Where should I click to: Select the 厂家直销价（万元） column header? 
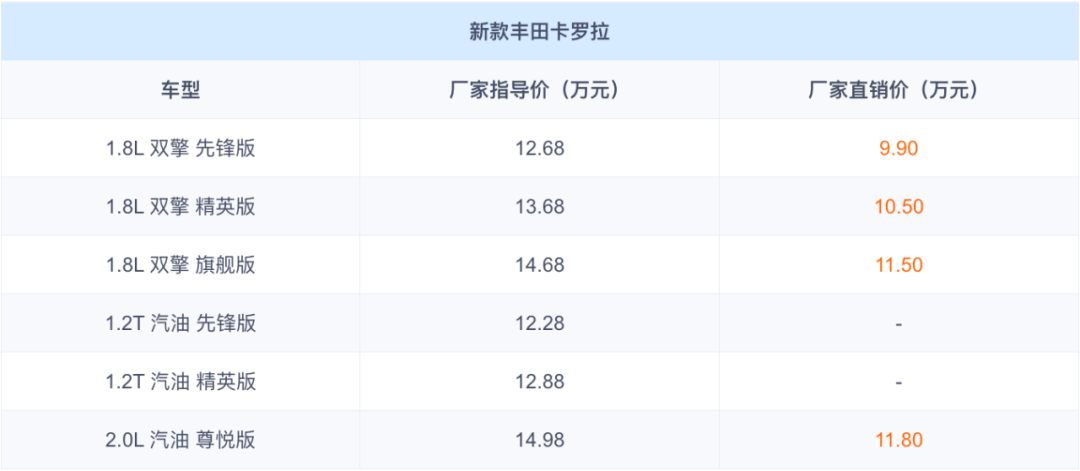coord(898,90)
